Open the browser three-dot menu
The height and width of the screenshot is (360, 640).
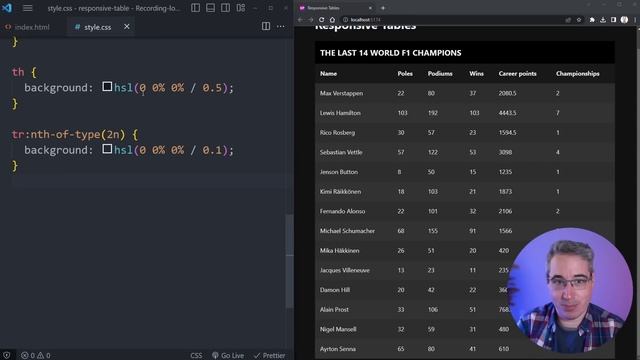point(635,20)
